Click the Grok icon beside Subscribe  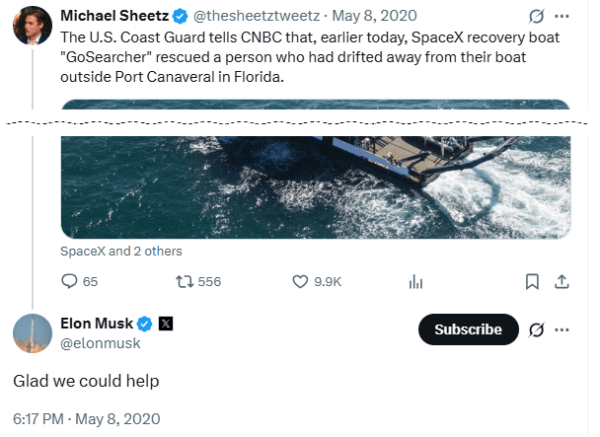[537, 329]
